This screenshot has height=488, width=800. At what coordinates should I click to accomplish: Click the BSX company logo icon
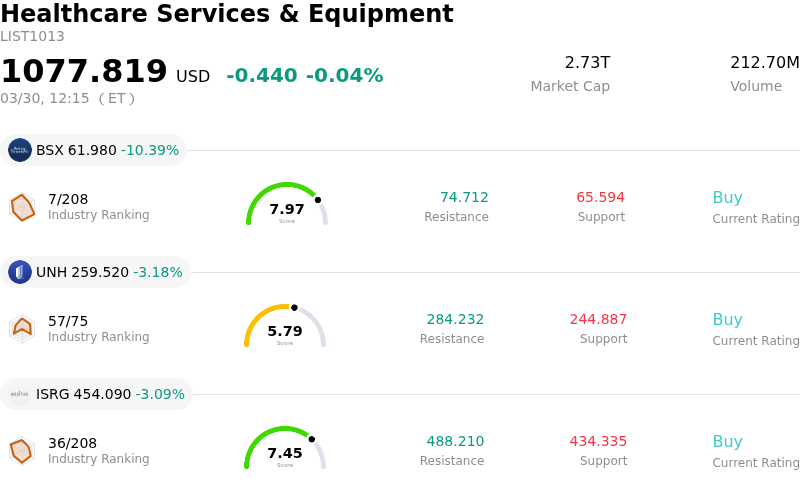click(x=20, y=150)
